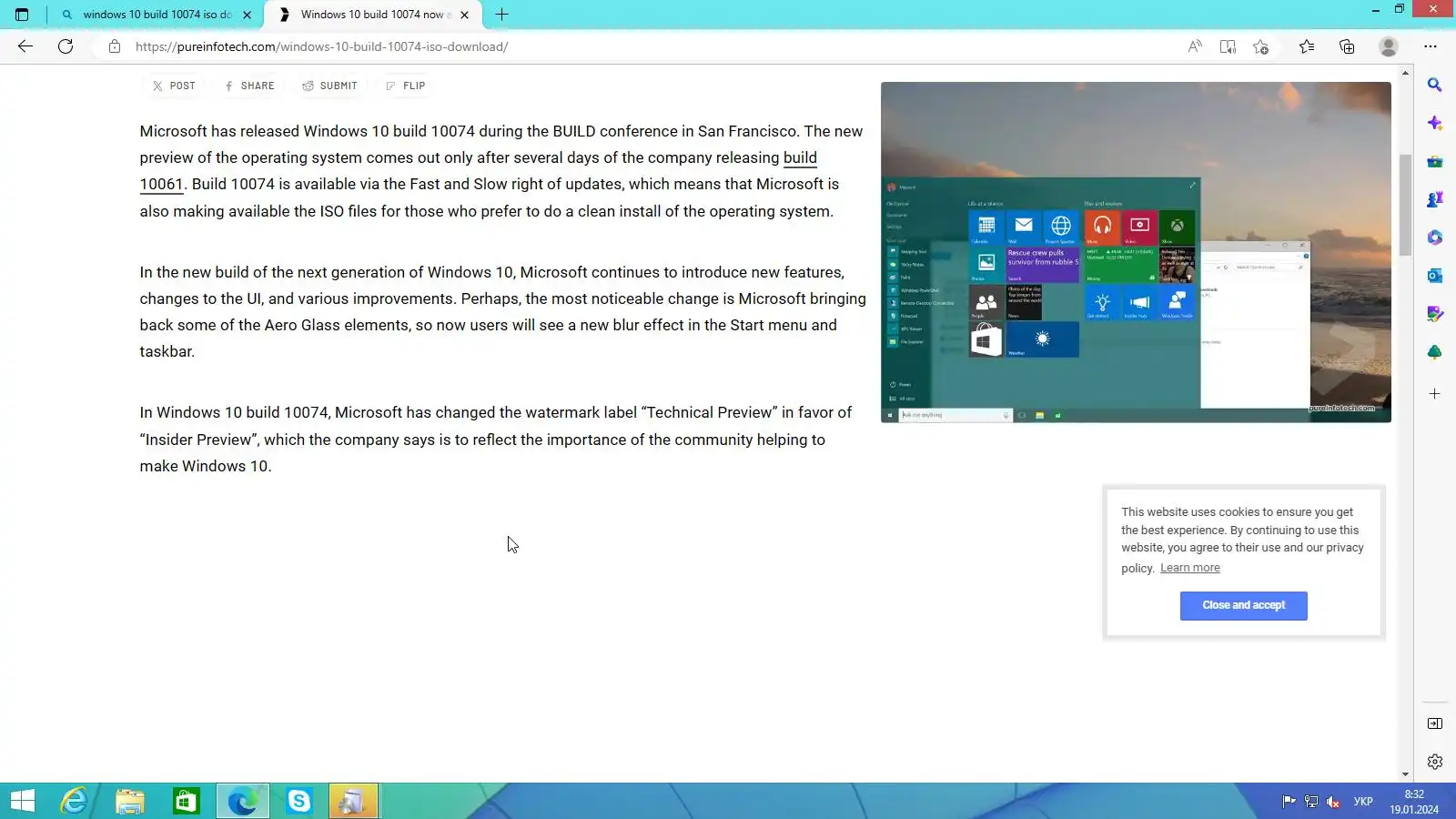Open File Explorer from taskbar
The width and height of the screenshot is (1456, 819).
[130, 801]
